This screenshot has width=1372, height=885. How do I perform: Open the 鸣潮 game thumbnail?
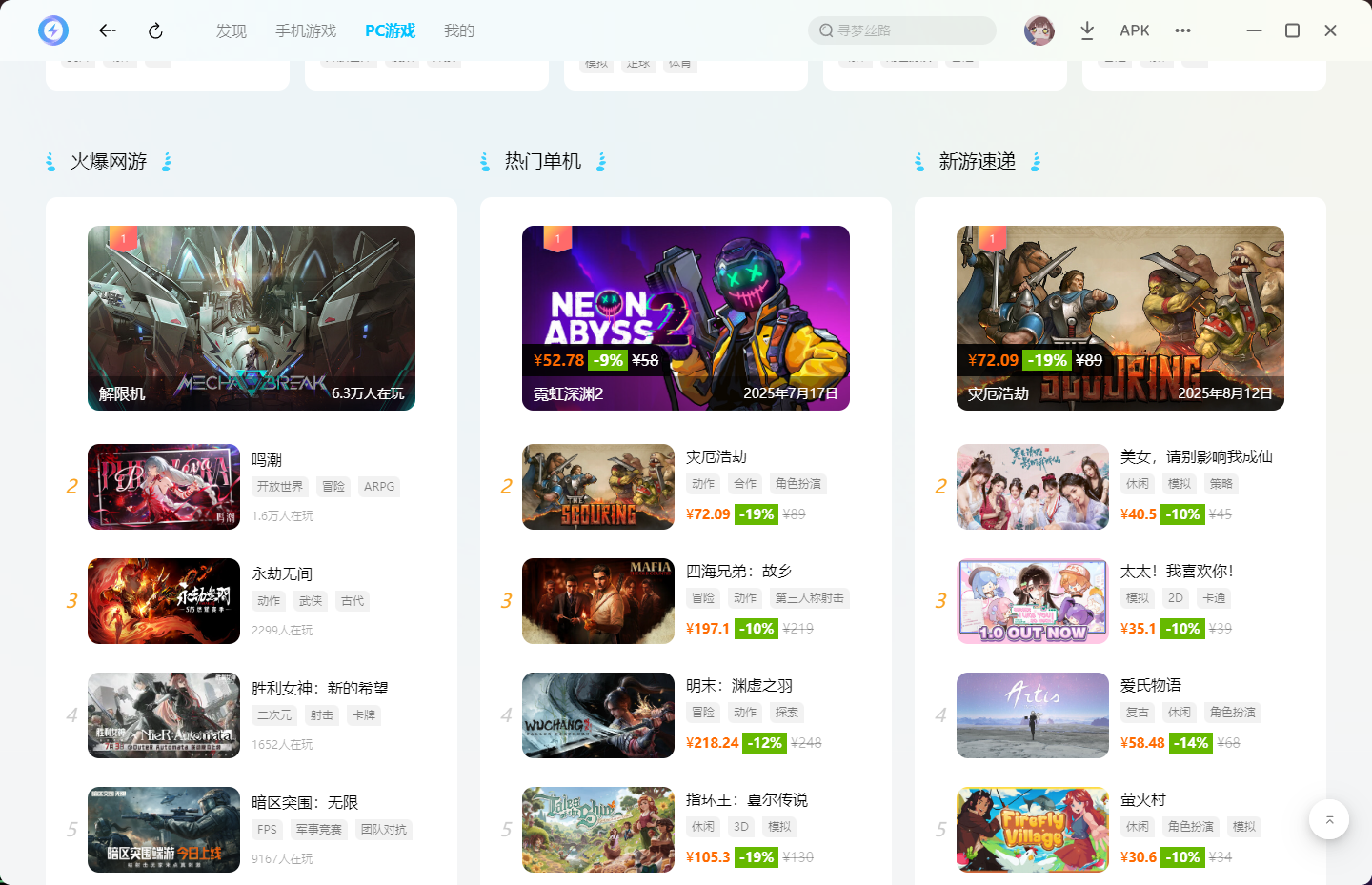164,487
